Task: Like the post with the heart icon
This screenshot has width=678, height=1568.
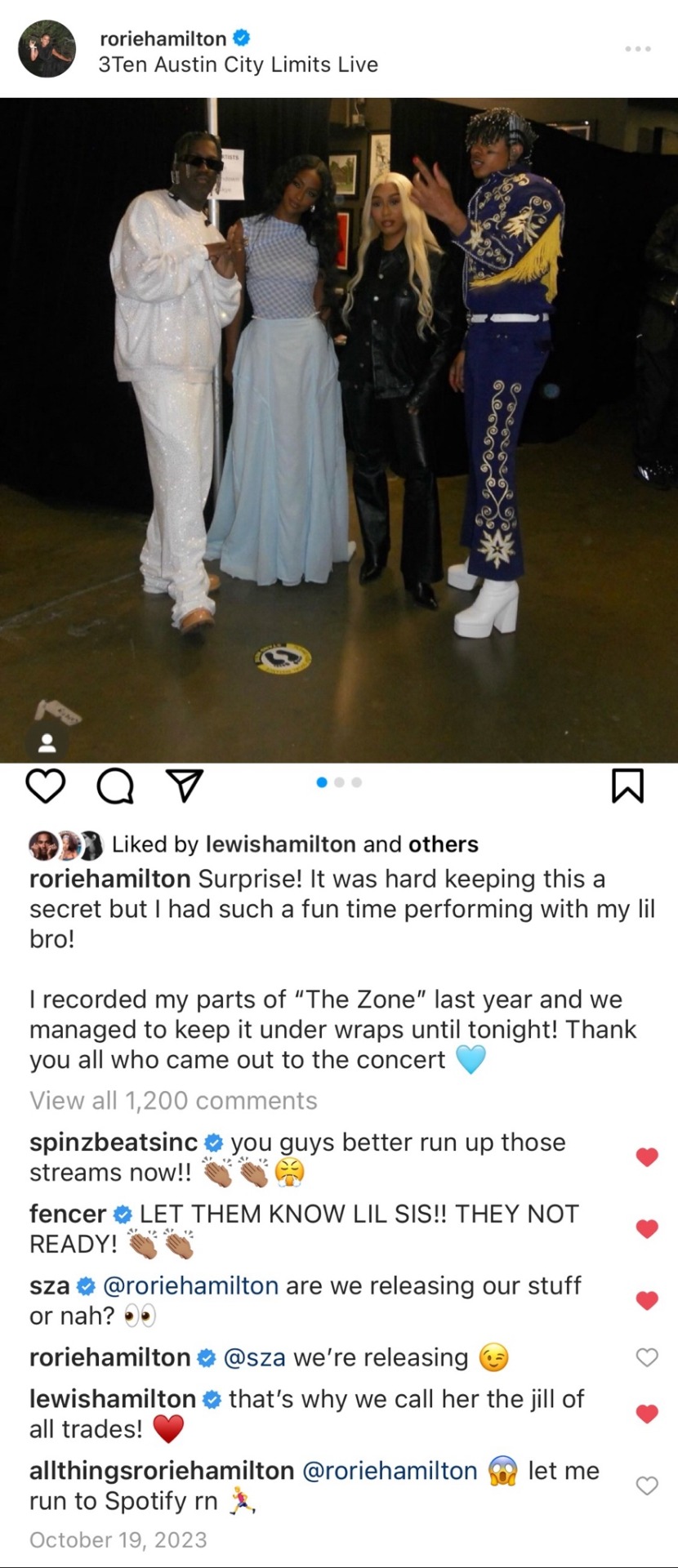Action: coord(45,786)
